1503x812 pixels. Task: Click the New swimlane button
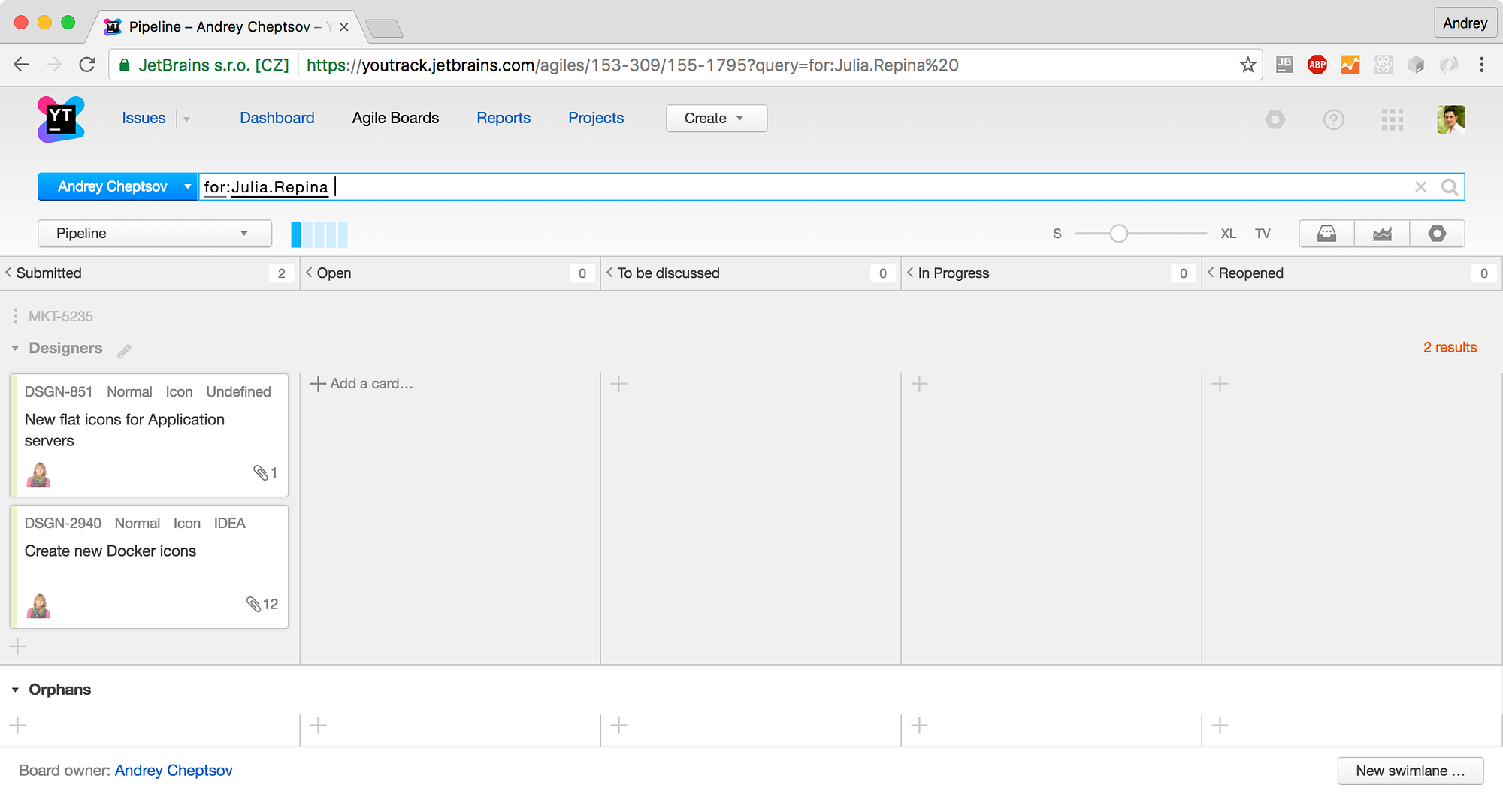[1410, 771]
